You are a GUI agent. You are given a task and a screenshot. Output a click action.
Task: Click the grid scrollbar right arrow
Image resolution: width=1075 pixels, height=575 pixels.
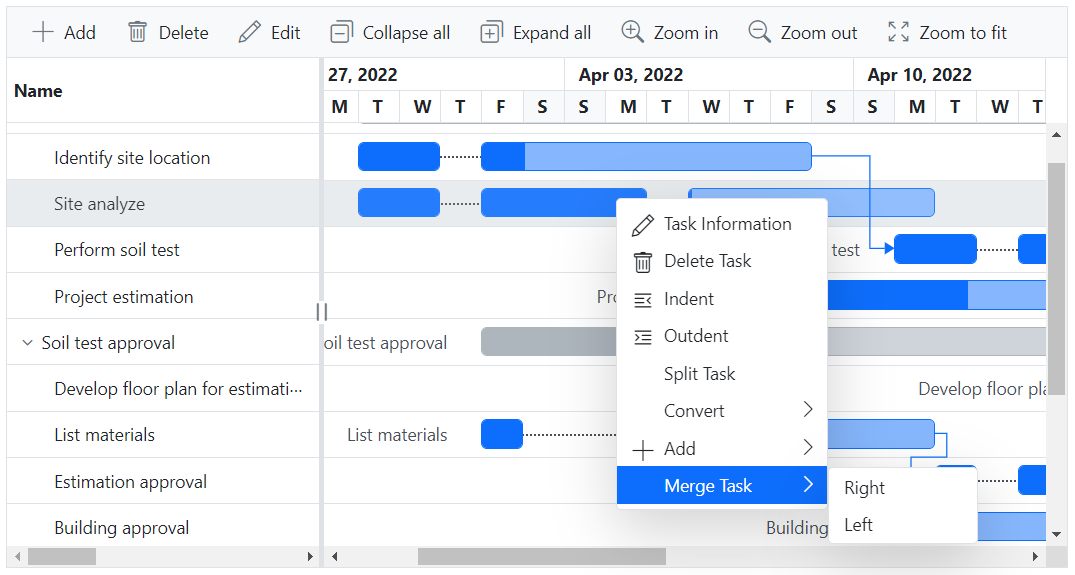click(x=310, y=556)
